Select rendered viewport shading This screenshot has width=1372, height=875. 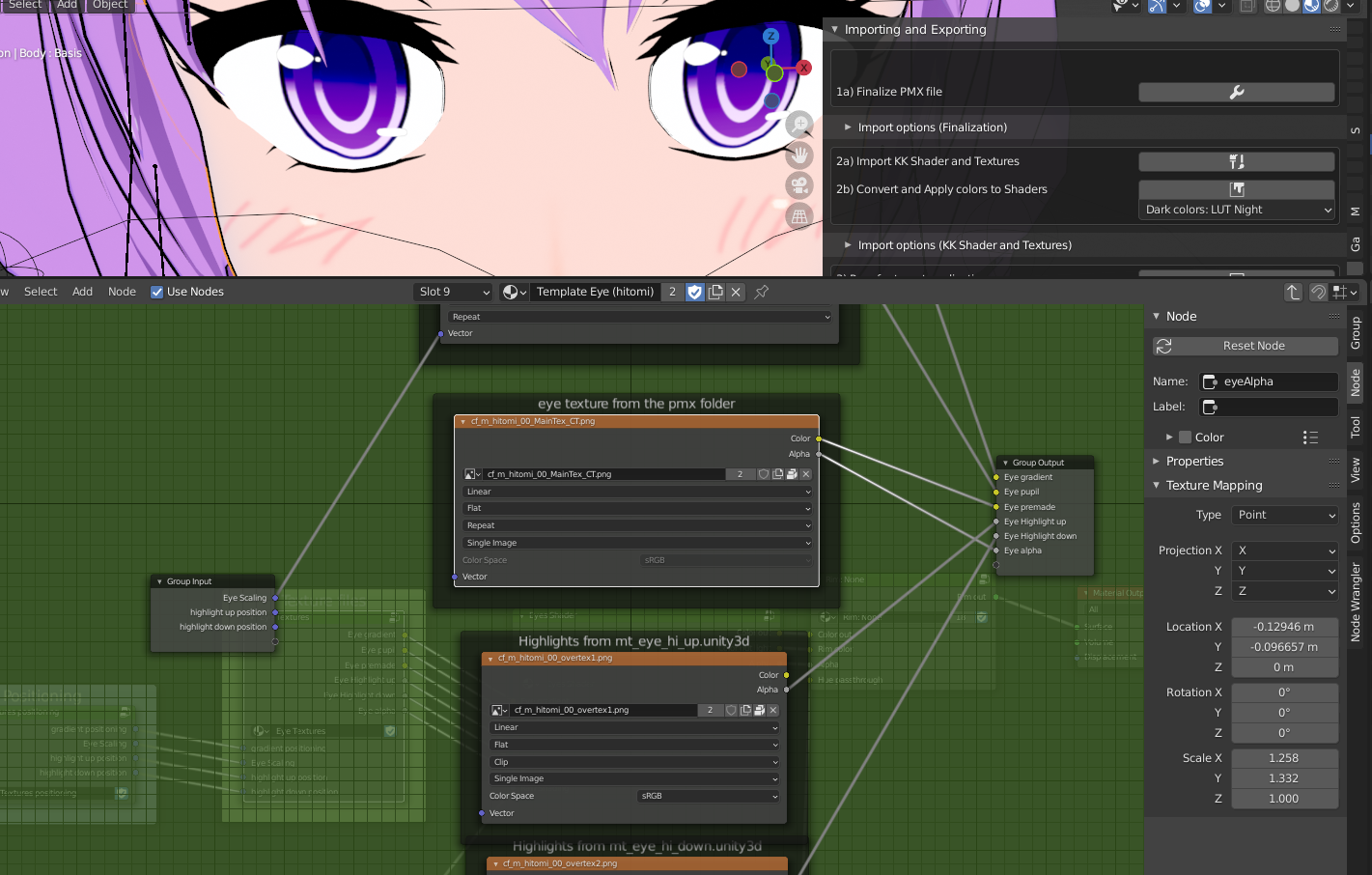(x=1330, y=6)
